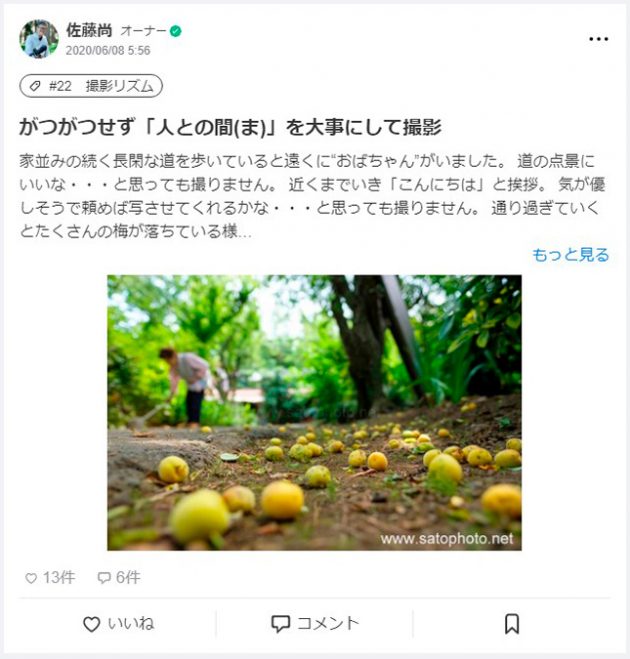The image size is (630, 659).
Task: View the 6件 comments count
Action: click(128, 578)
